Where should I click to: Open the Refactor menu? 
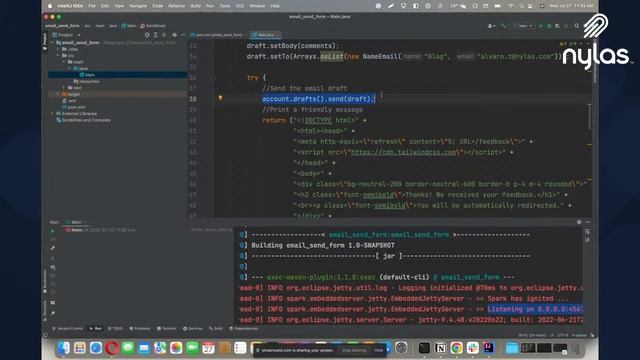tap(176, 6)
